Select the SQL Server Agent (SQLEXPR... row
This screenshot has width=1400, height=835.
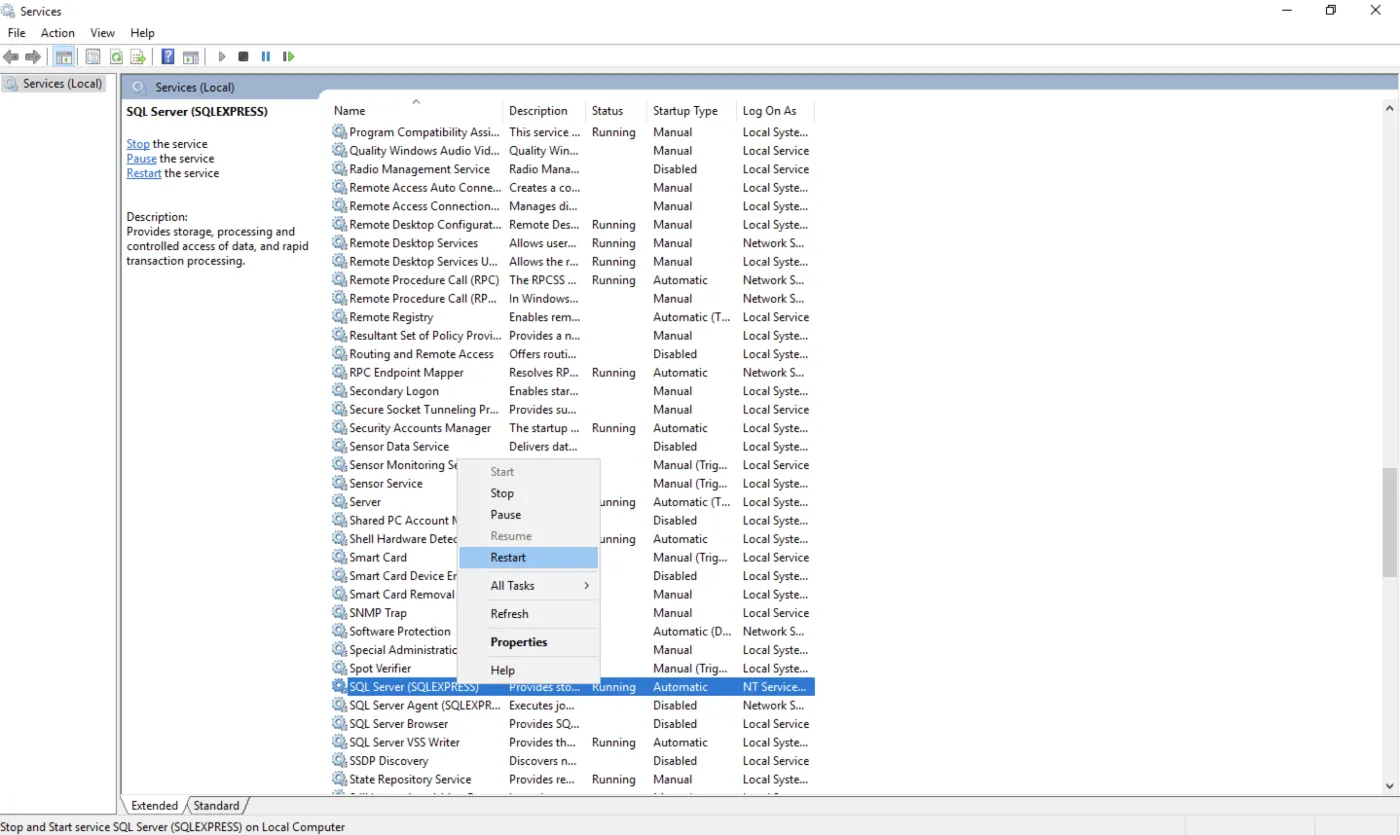[x=572, y=706]
